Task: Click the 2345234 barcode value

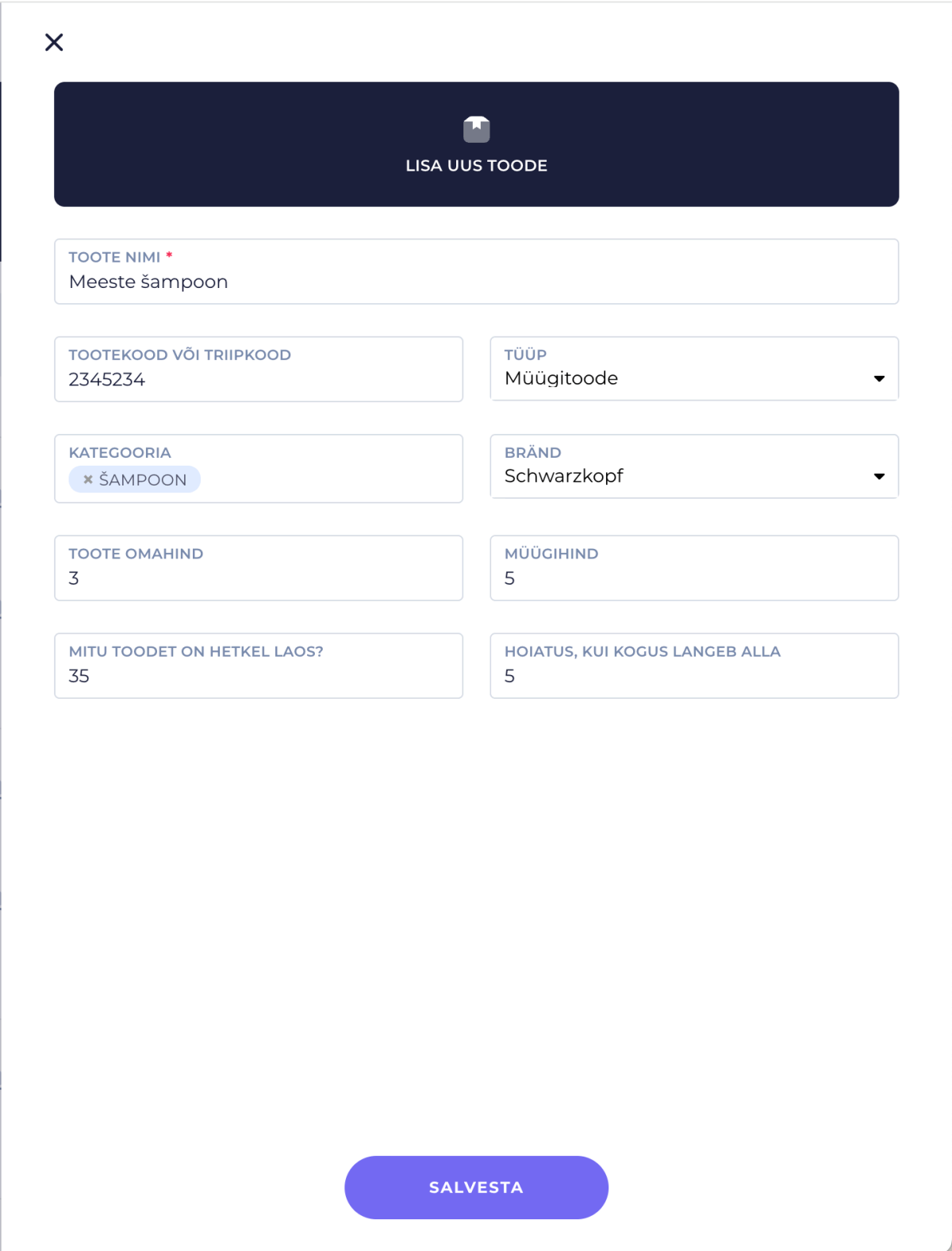Action: click(x=107, y=379)
